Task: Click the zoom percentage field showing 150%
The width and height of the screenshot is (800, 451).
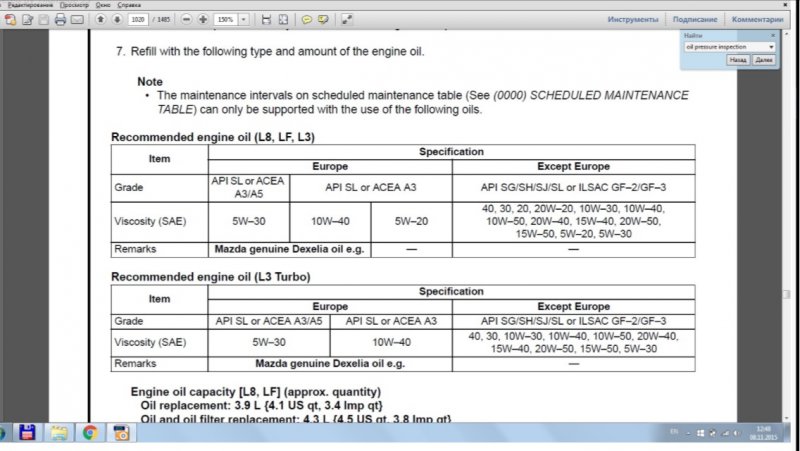Action: point(226,19)
